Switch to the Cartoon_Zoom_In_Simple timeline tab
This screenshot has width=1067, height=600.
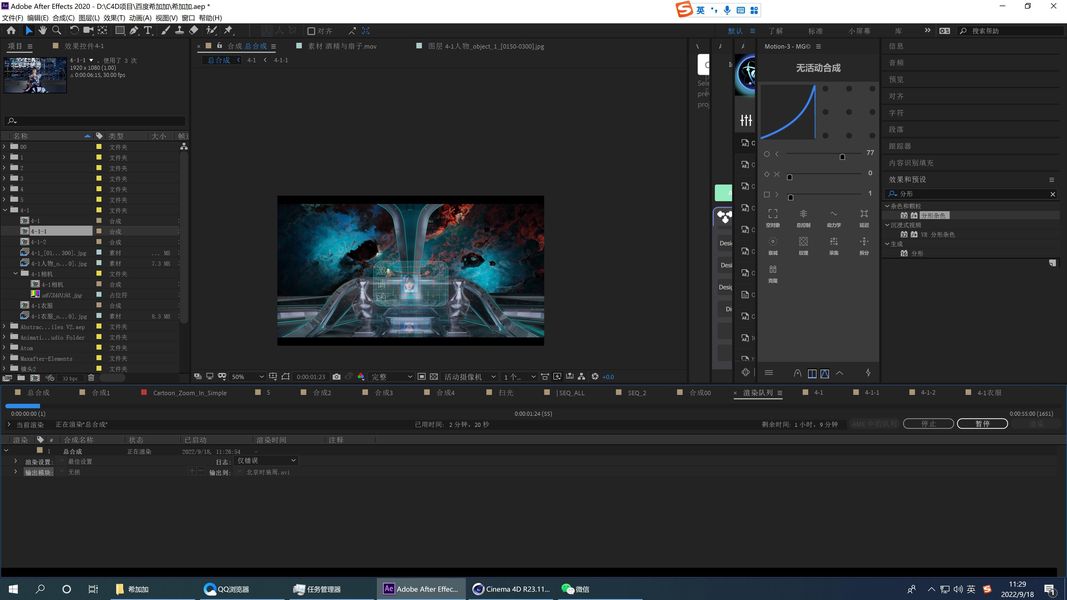190,393
